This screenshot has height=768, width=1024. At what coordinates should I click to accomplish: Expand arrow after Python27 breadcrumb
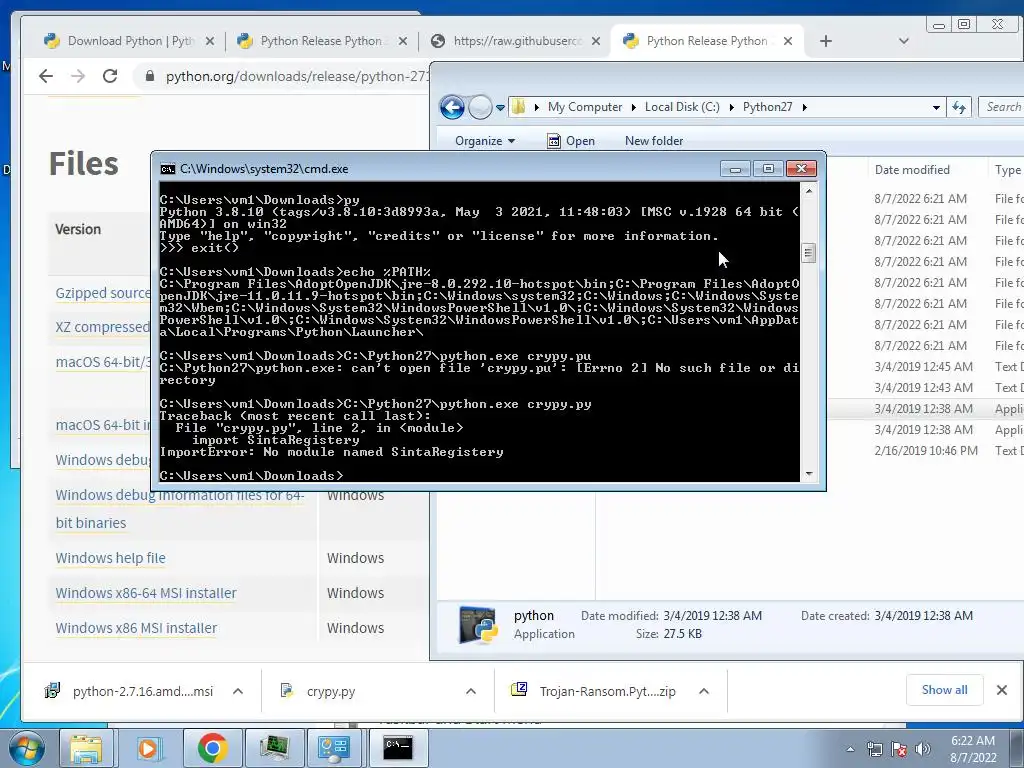coord(805,107)
